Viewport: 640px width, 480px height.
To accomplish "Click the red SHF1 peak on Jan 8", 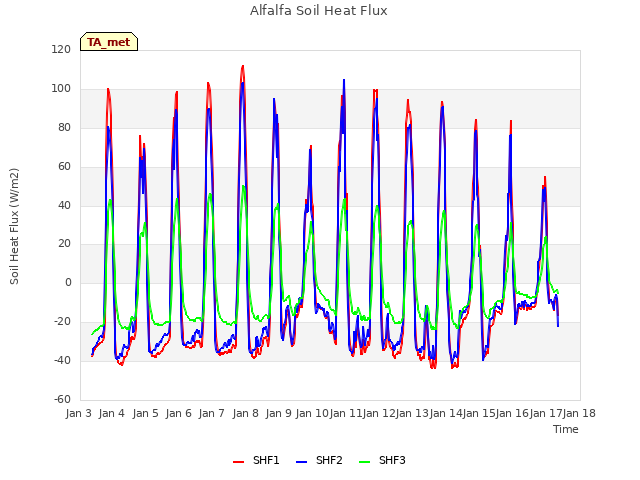I will (x=243, y=66).
